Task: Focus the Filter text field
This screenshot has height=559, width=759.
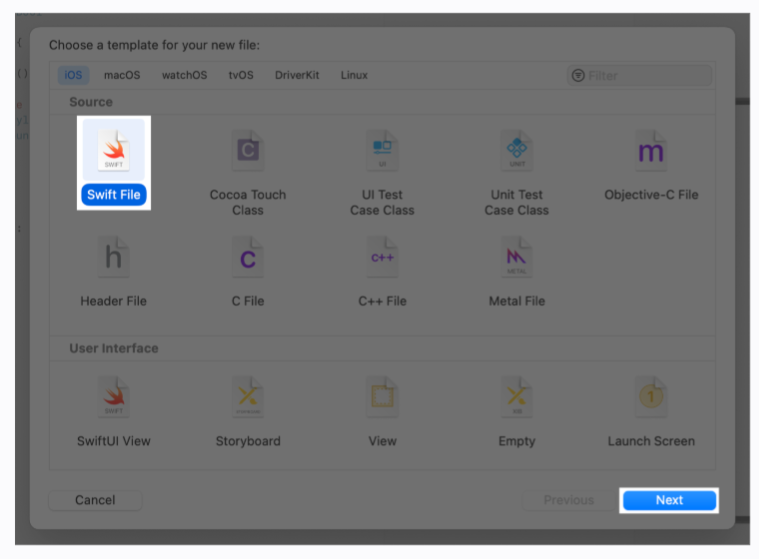Action: 639,76
